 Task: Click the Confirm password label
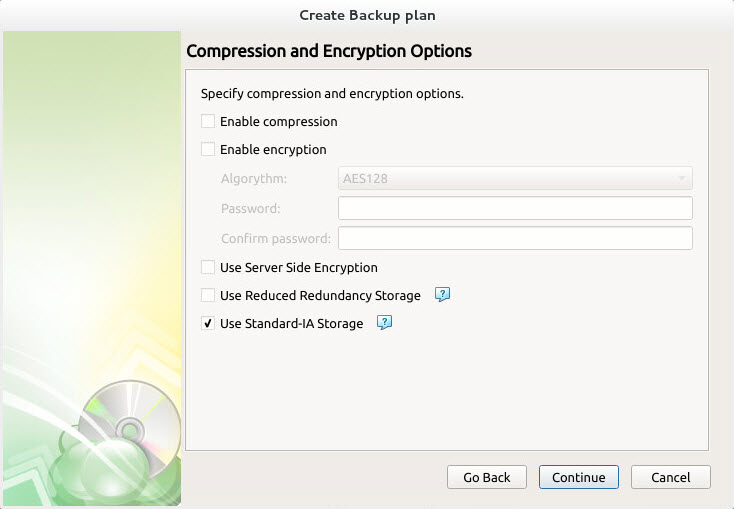click(275, 238)
